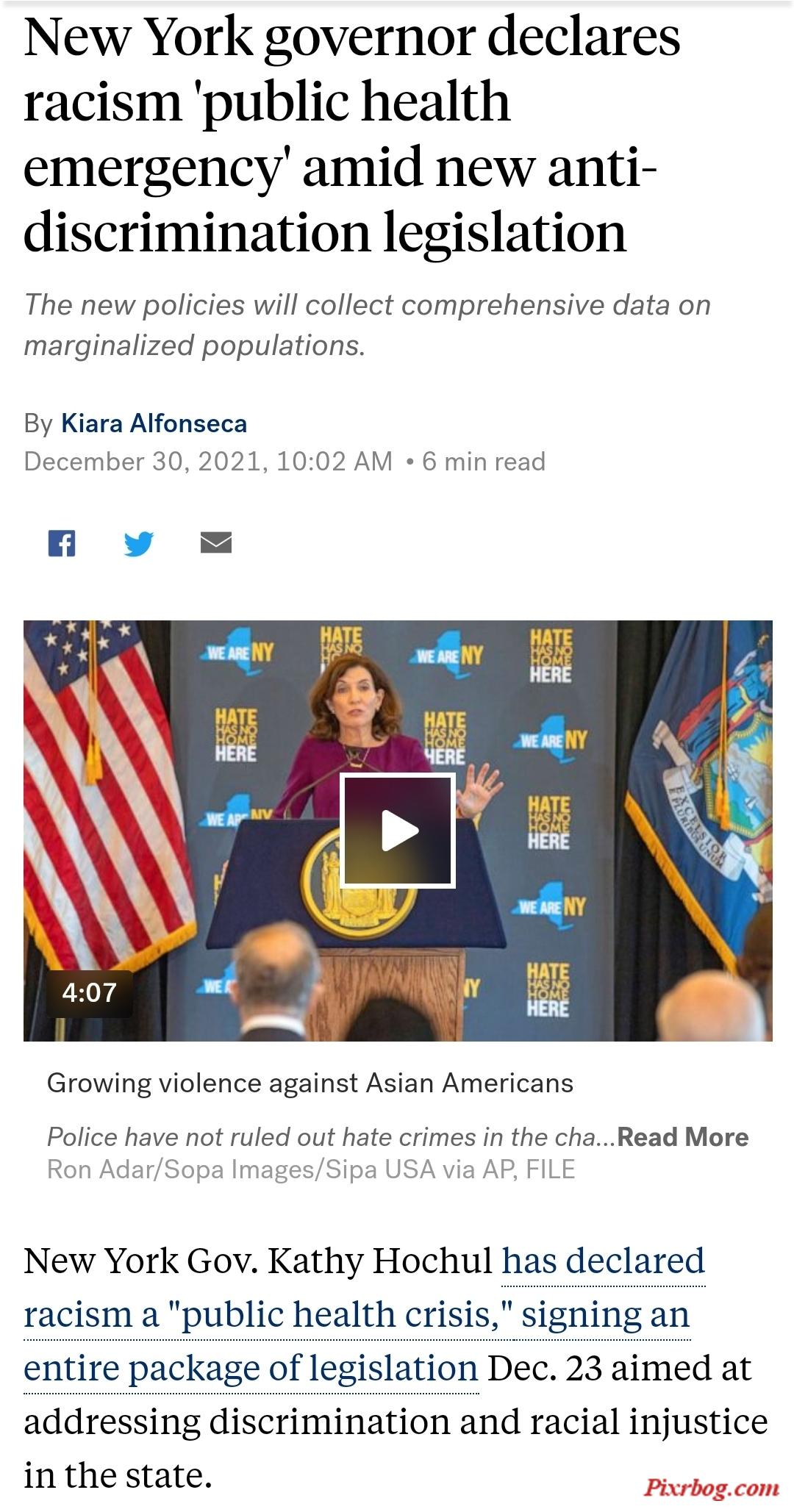This screenshot has width=794, height=1512.
Task: Click the '6 min read' label
Action: point(484,462)
